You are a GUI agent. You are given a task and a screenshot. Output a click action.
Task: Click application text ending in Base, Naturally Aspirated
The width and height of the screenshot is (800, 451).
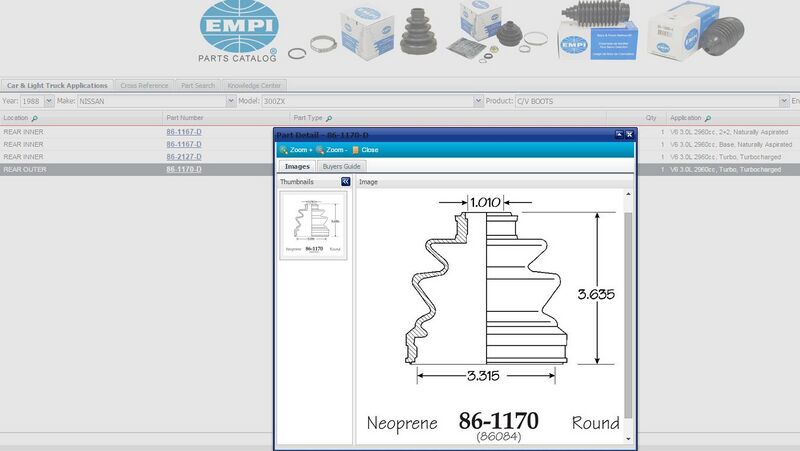(x=731, y=144)
